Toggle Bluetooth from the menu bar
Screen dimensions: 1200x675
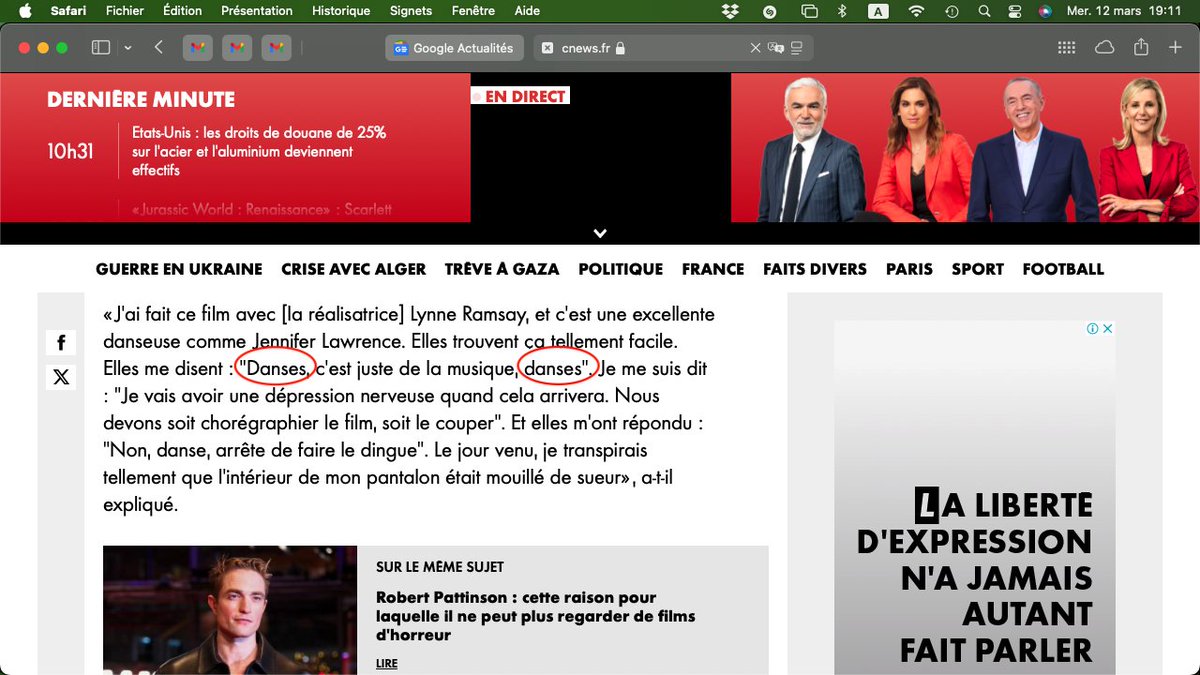[841, 11]
